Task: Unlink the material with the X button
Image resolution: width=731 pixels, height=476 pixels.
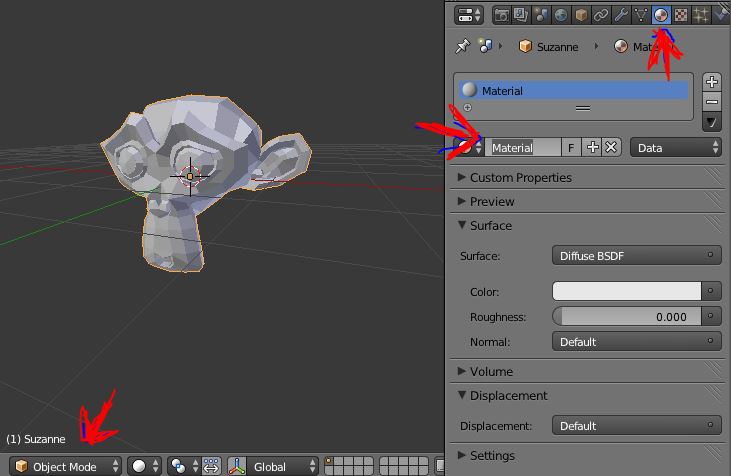Action: [611, 148]
